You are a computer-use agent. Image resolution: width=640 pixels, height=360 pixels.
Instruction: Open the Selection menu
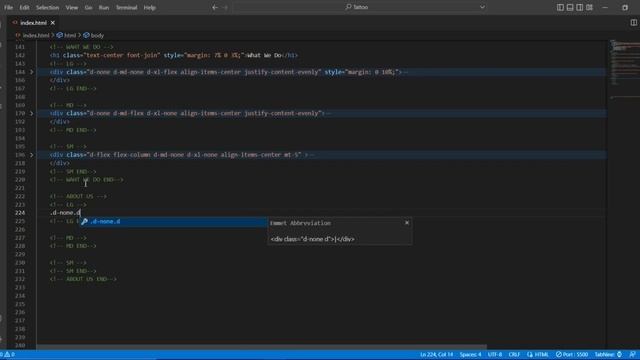pos(47,7)
